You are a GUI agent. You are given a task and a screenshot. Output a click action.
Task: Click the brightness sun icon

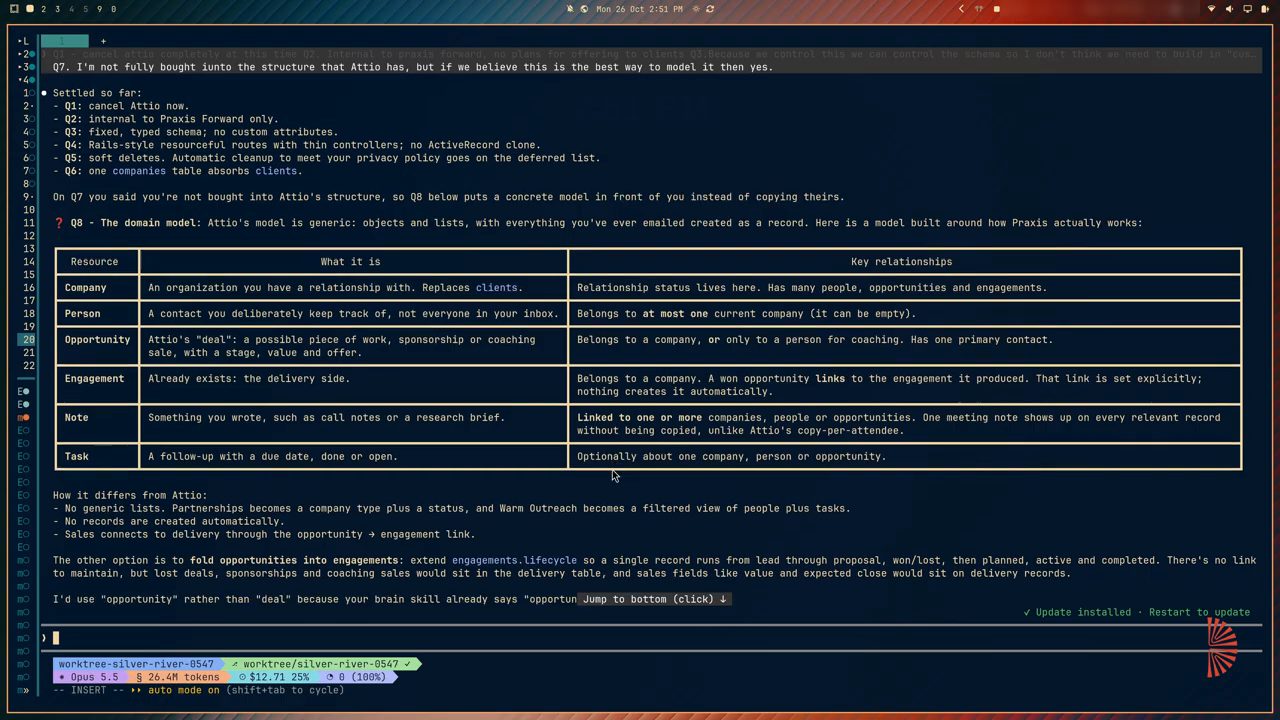click(x=696, y=9)
